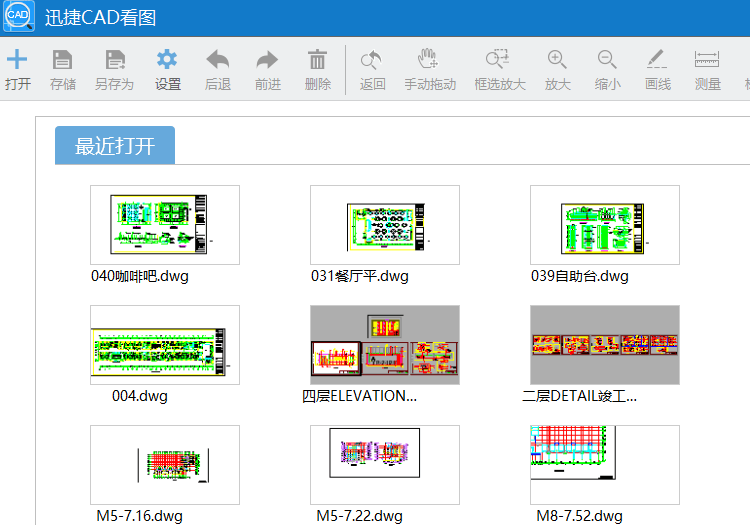Click the 后退 (Undo) arrow icon
Screen dimensions: 750x525
click(218, 60)
